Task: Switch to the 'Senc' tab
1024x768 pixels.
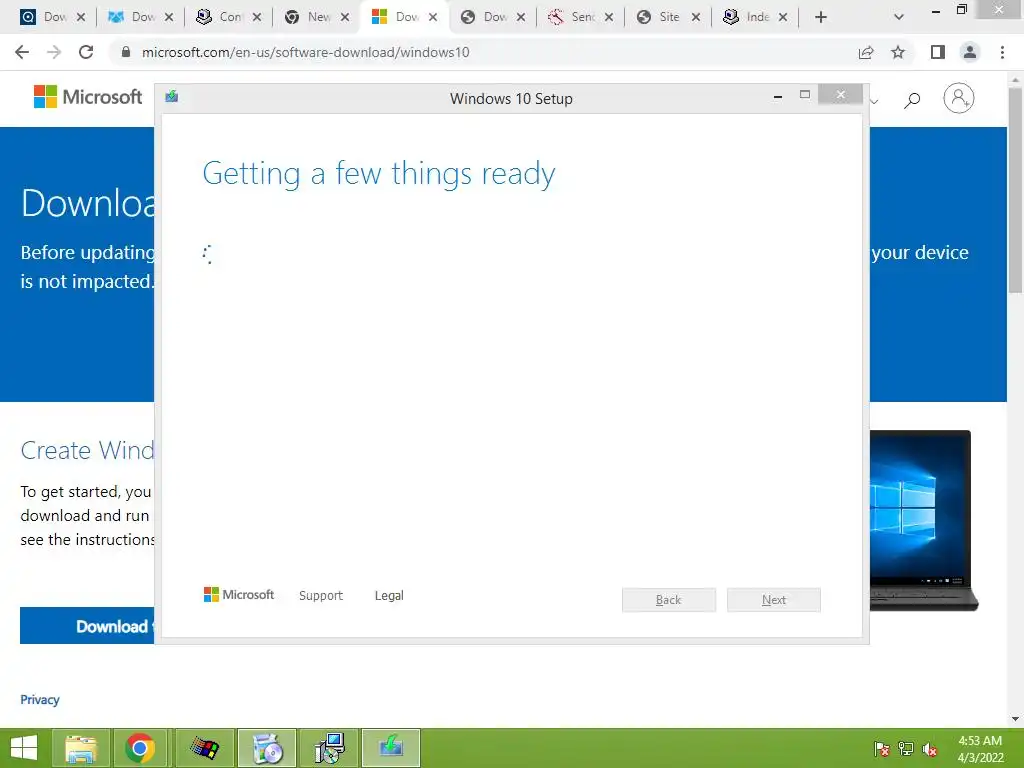Action: click(581, 17)
